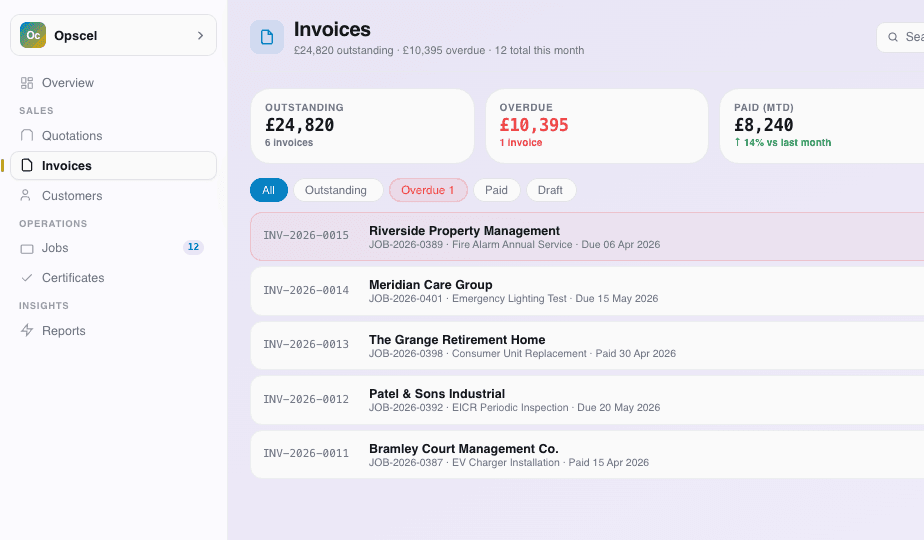Click JOB-2026-0387 EV Charger Installation line
Image resolution: width=924 pixels, height=540 pixels.
click(509, 463)
